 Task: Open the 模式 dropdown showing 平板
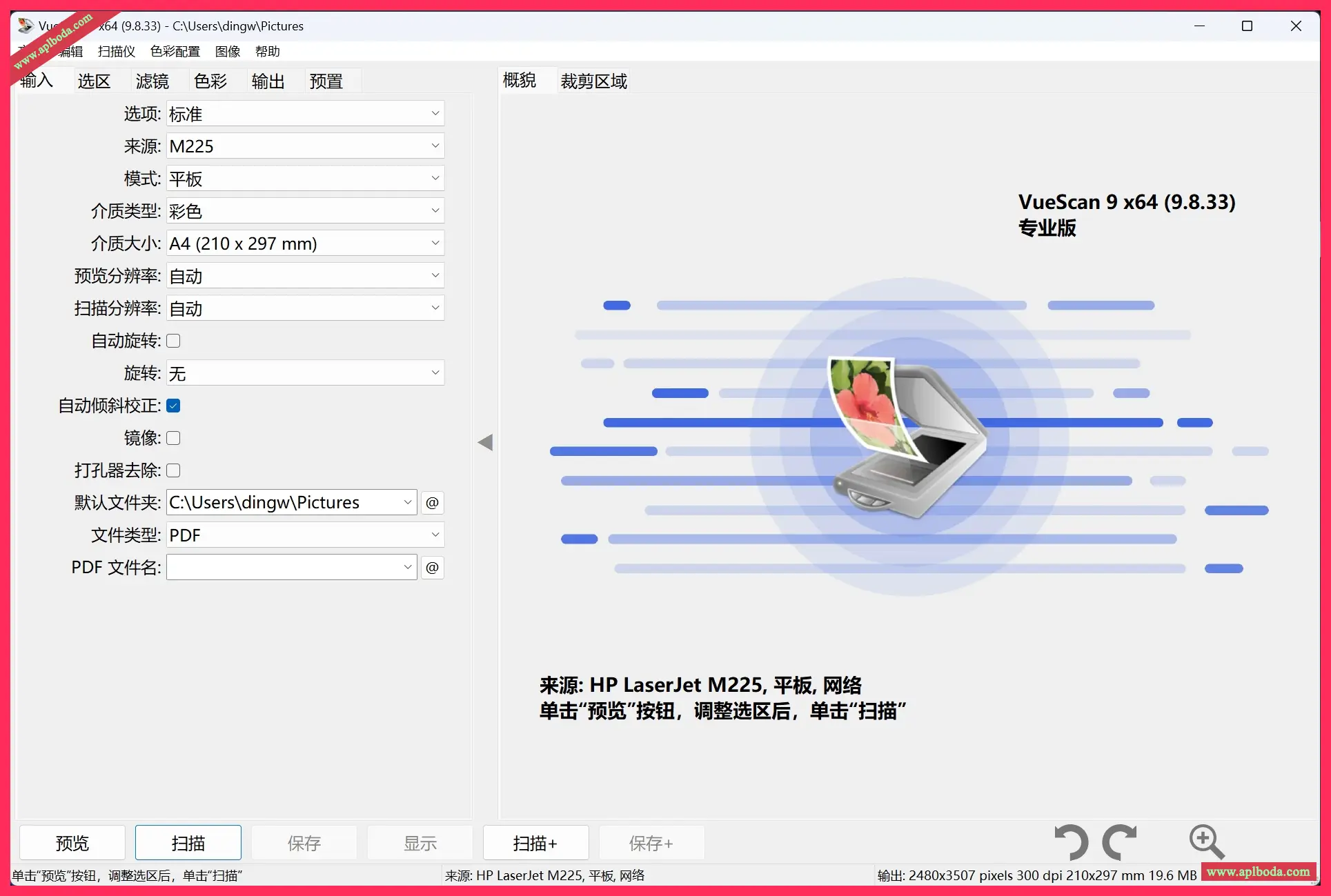305,179
